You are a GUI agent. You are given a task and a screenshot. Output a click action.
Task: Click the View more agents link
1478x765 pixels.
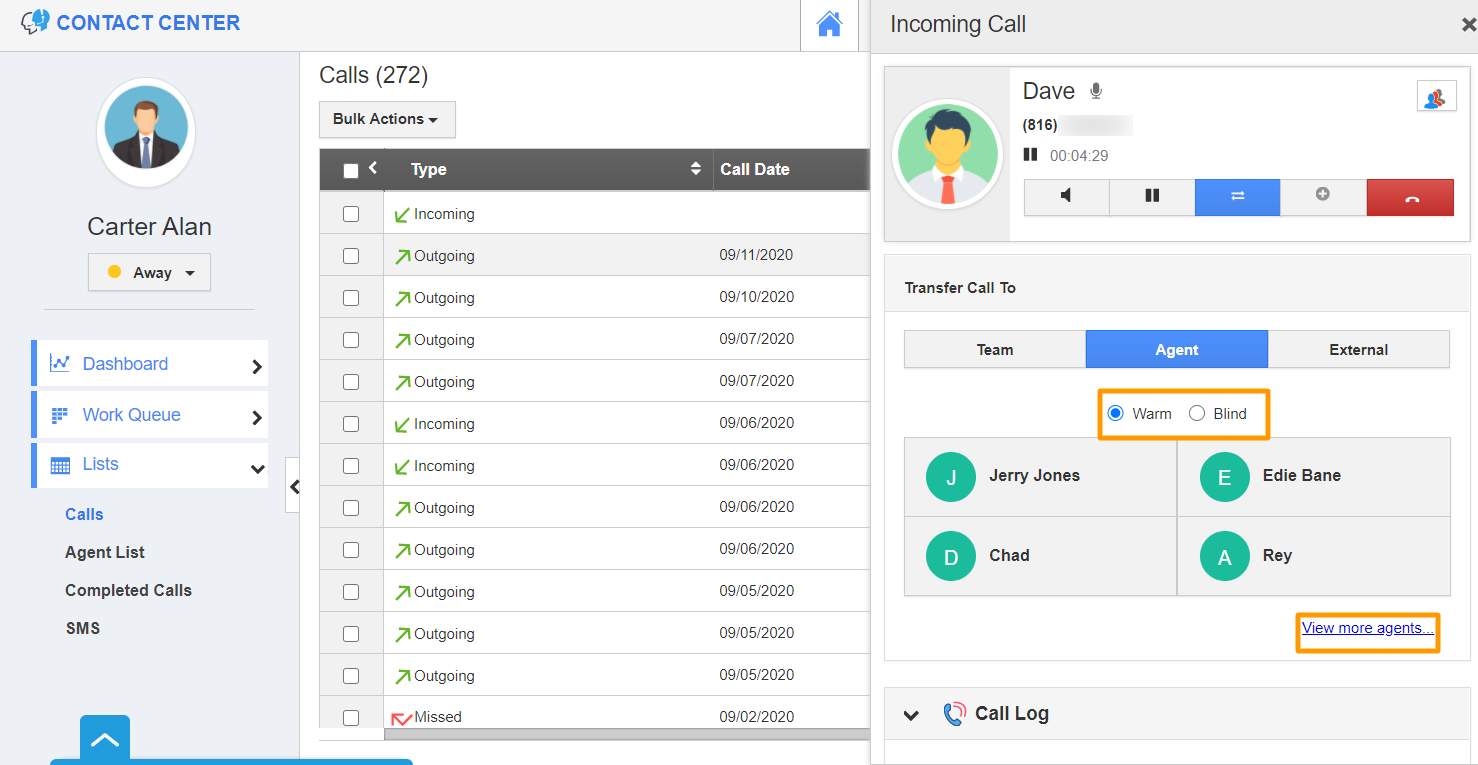click(1367, 629)
